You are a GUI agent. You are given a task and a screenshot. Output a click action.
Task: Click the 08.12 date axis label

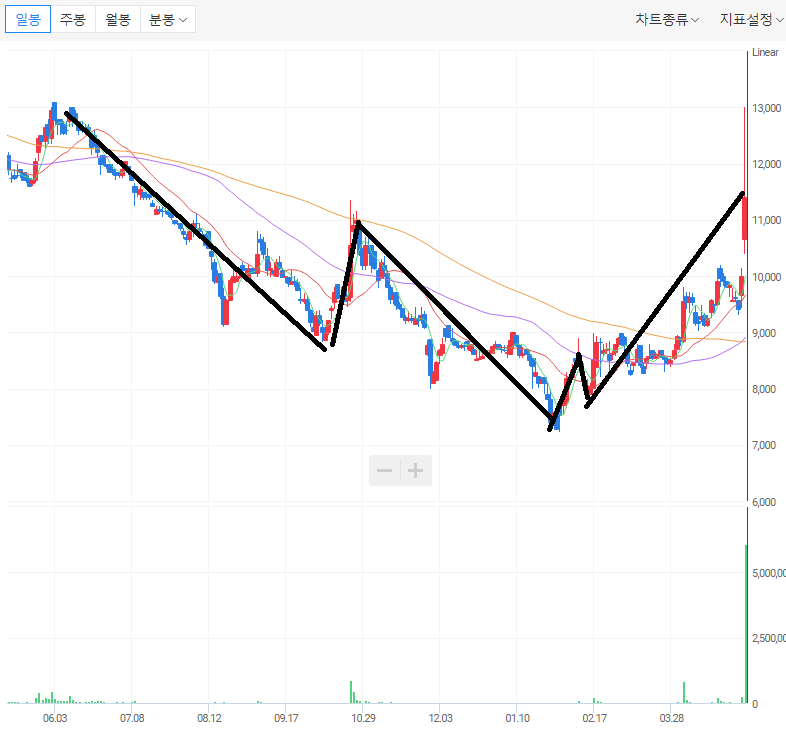point(209,718)
